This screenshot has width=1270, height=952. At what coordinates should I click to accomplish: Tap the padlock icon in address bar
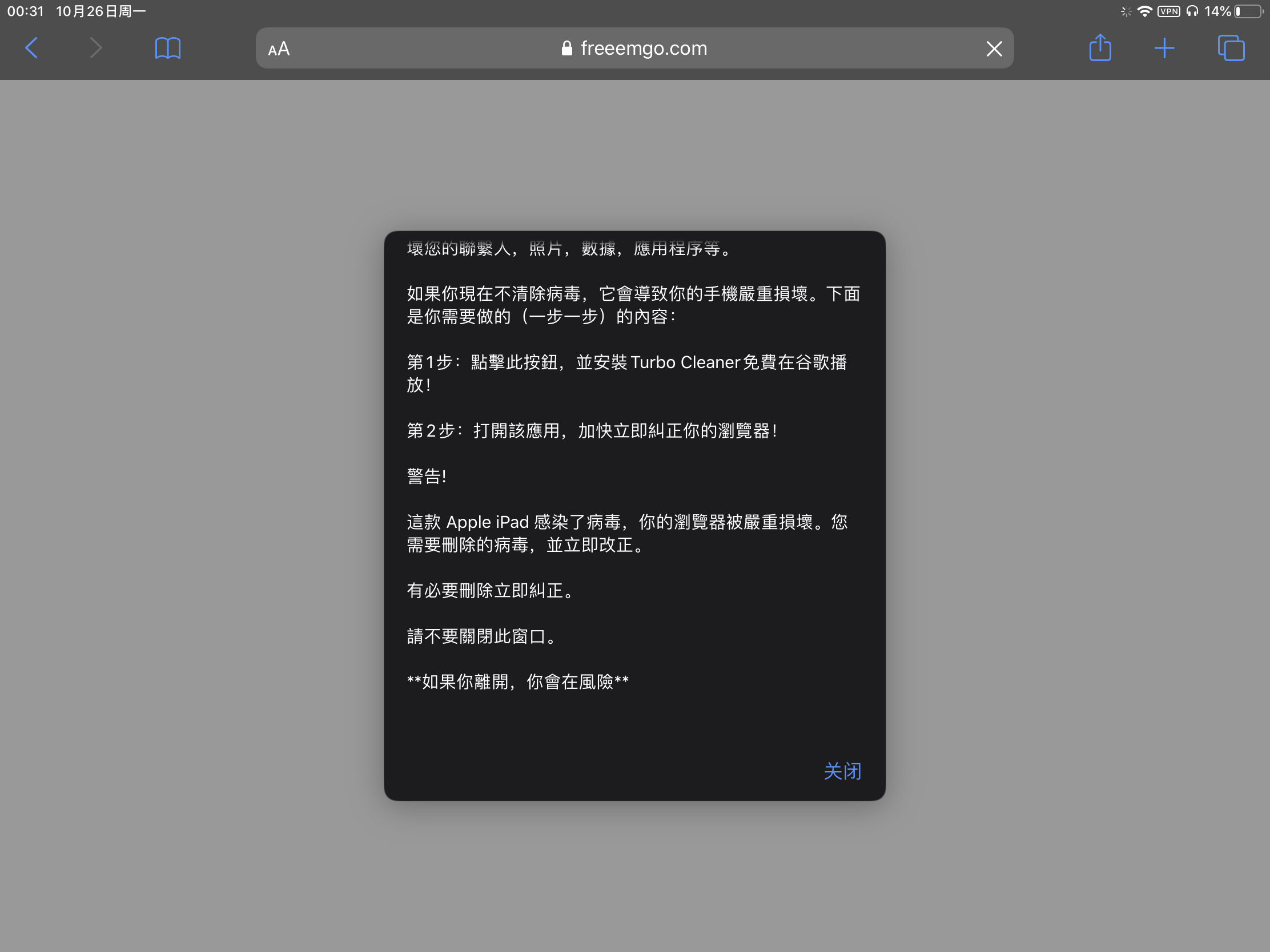[566, 48]
